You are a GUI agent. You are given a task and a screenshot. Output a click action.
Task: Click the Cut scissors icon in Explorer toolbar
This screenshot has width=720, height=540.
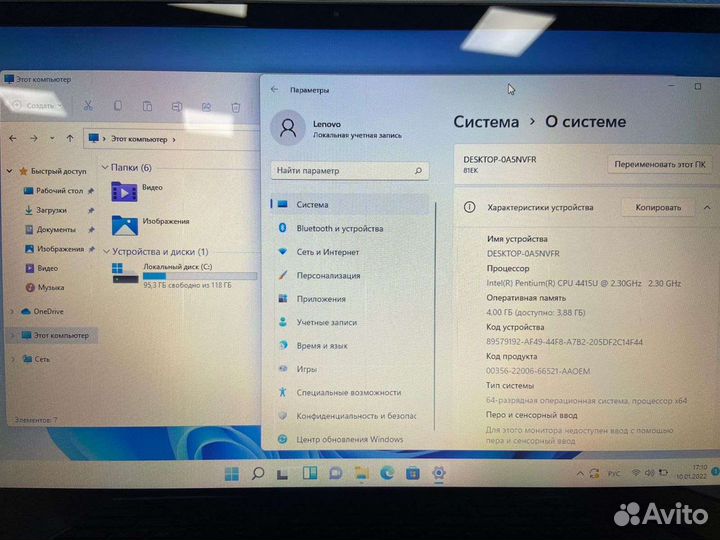click(x=88, y=106)
